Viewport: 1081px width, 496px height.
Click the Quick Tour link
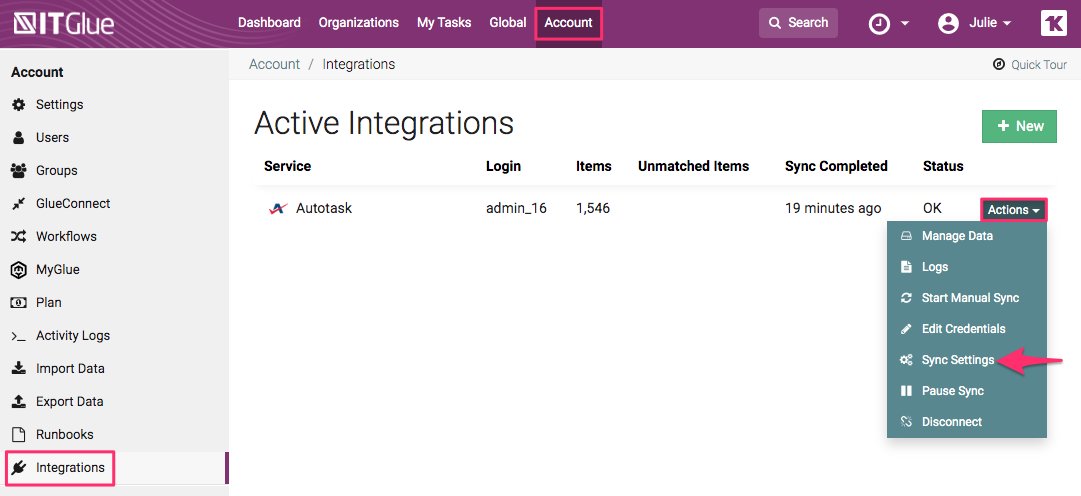pos(1029,65)
